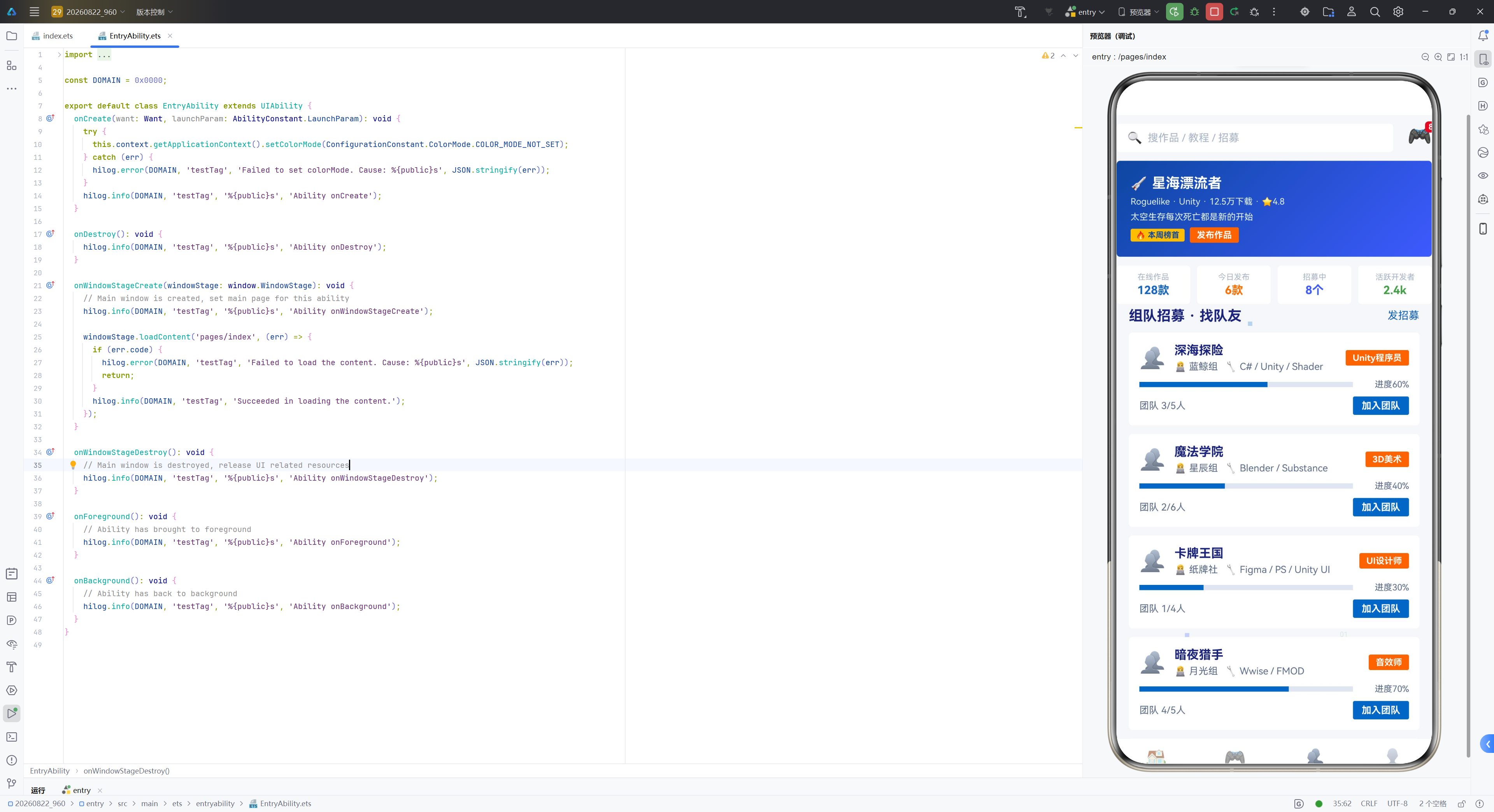This screenshot has width=1494, height=812.
Task: Click the 发布作品 button in the preview banner
Action: [1214, 235]
